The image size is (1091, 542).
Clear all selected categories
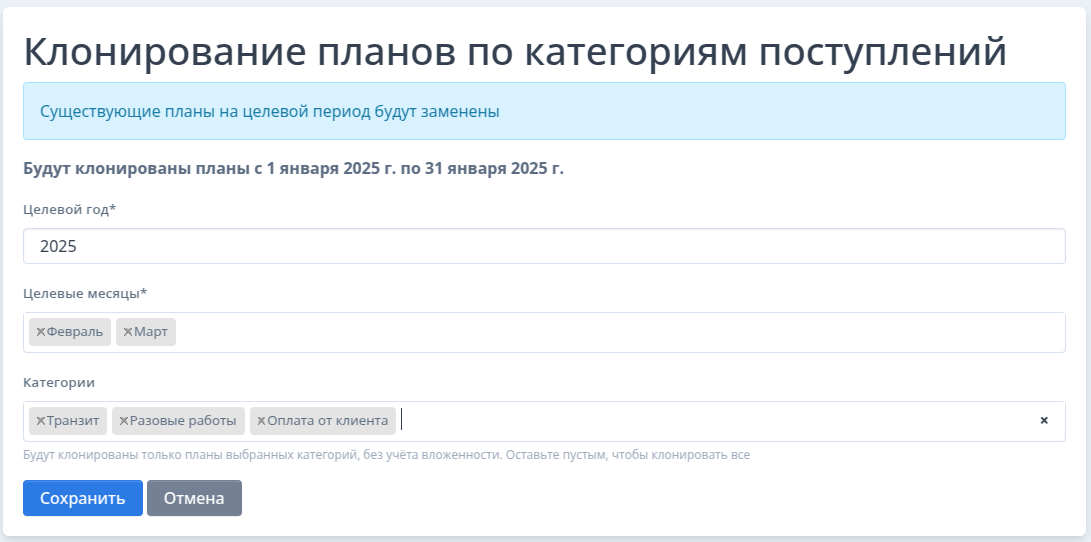coord(1044,420)
